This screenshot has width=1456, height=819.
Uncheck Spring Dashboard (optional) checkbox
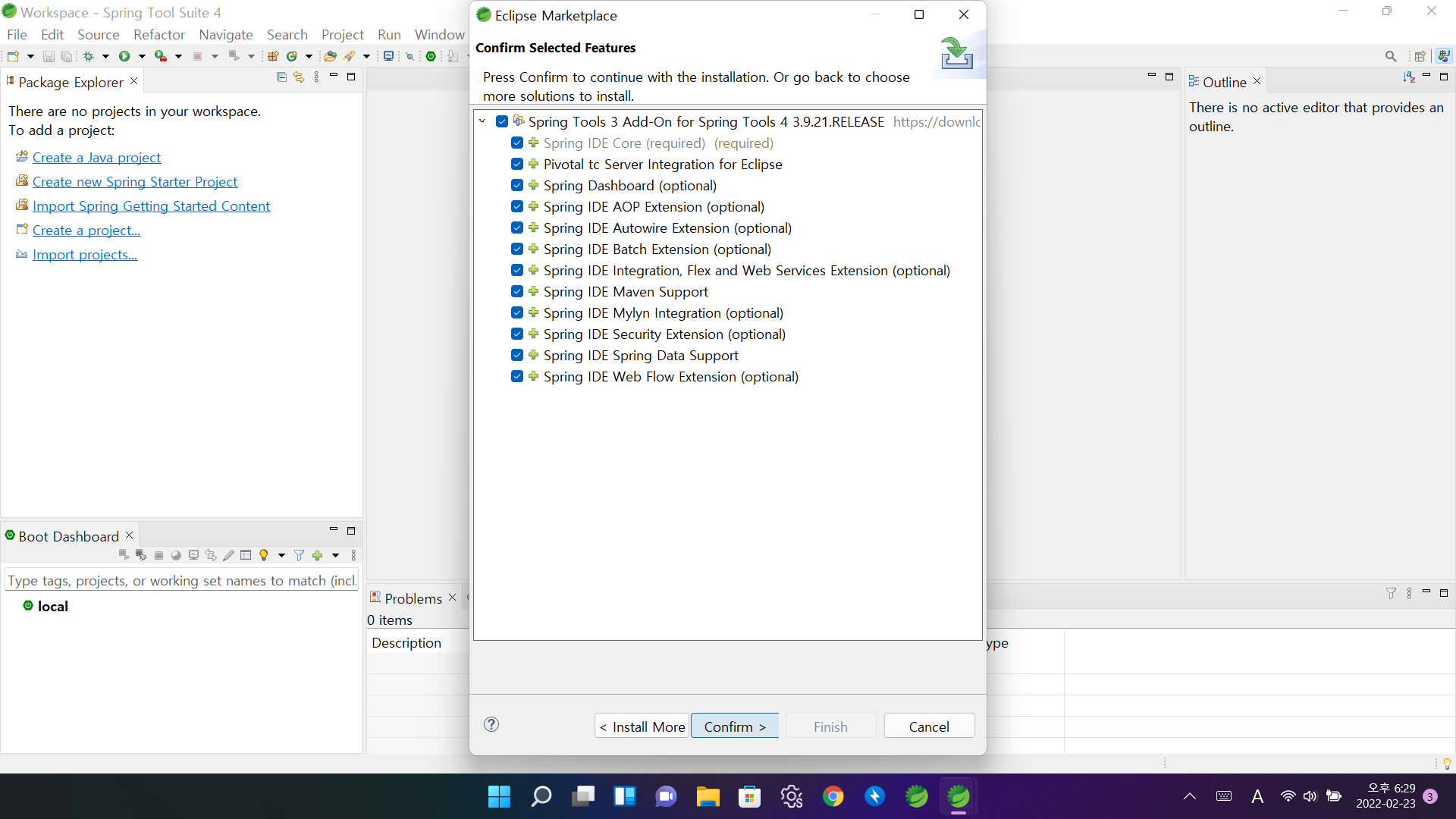point(517,186)
